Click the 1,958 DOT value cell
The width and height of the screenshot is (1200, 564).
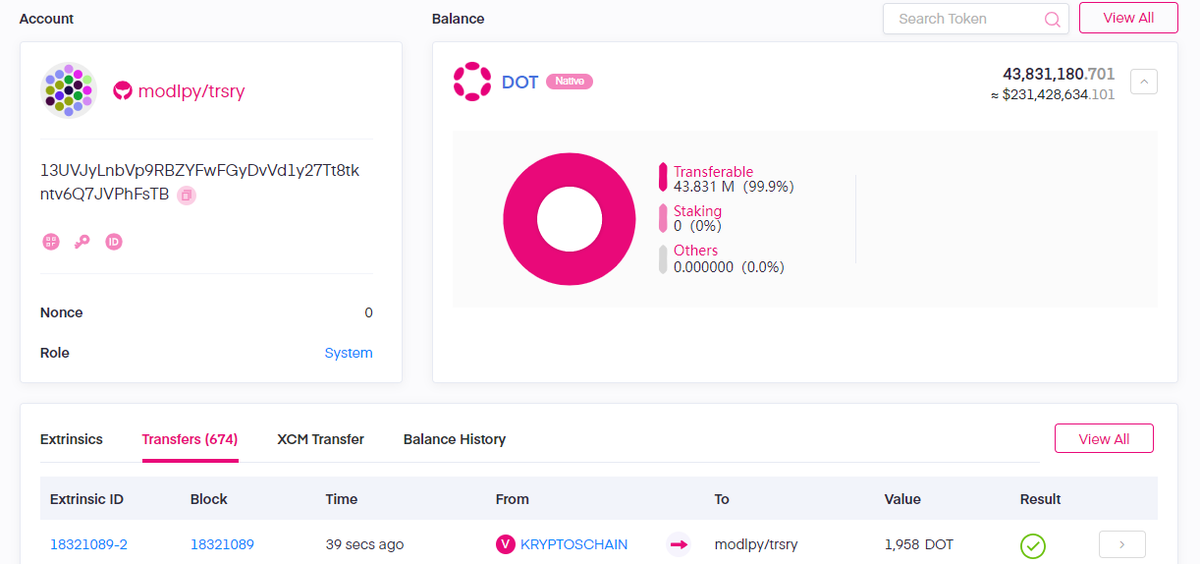pos(919,545)
